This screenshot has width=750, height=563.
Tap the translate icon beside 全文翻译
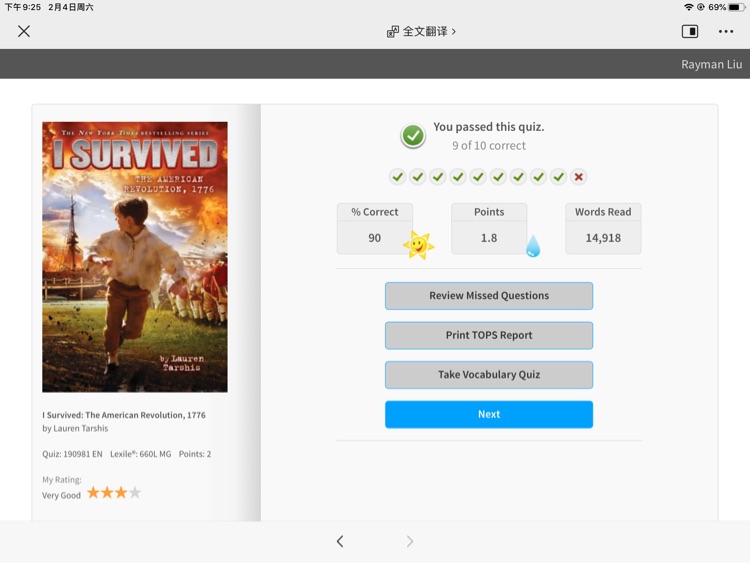(393, 32)
